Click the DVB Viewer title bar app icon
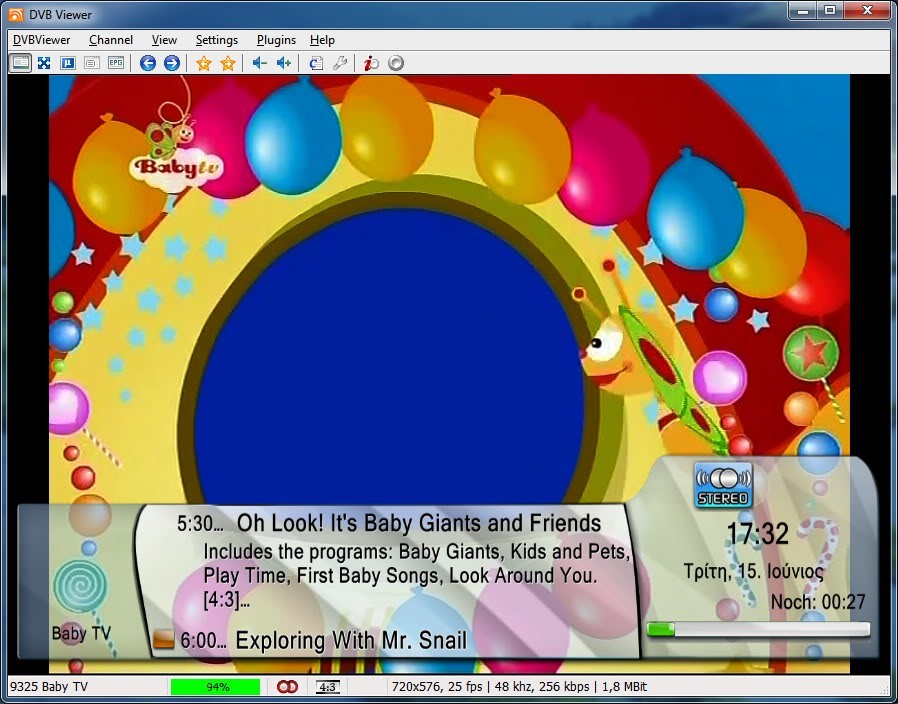Viewport: 898px width, 704px height. click(16, 14)
